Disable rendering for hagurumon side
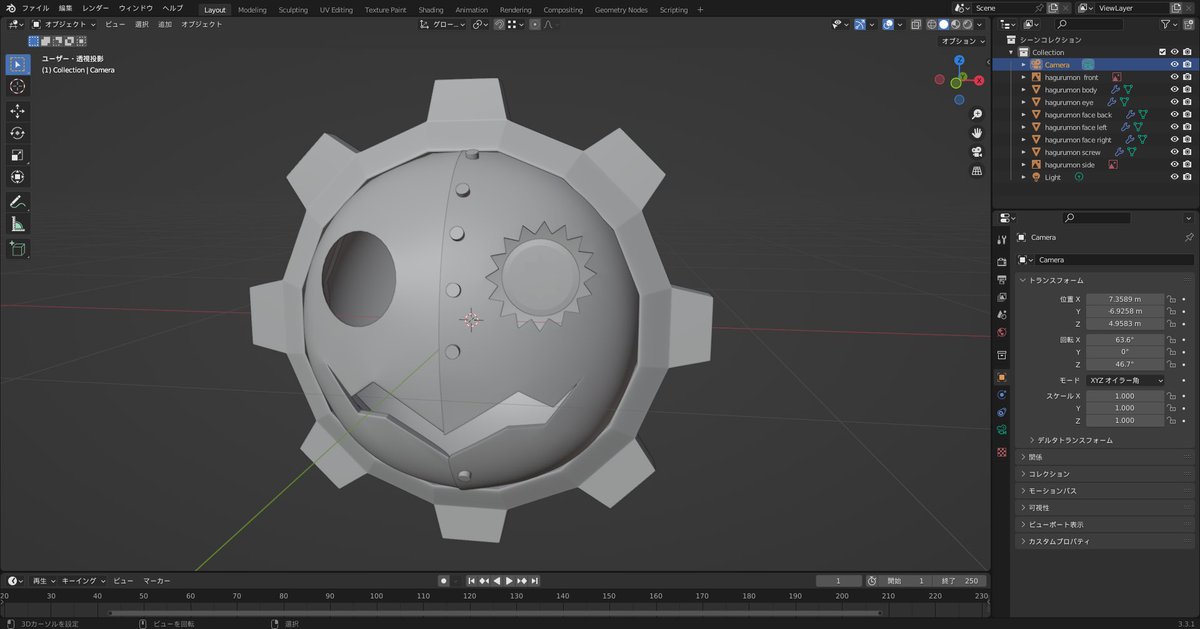 point(1187,165)
